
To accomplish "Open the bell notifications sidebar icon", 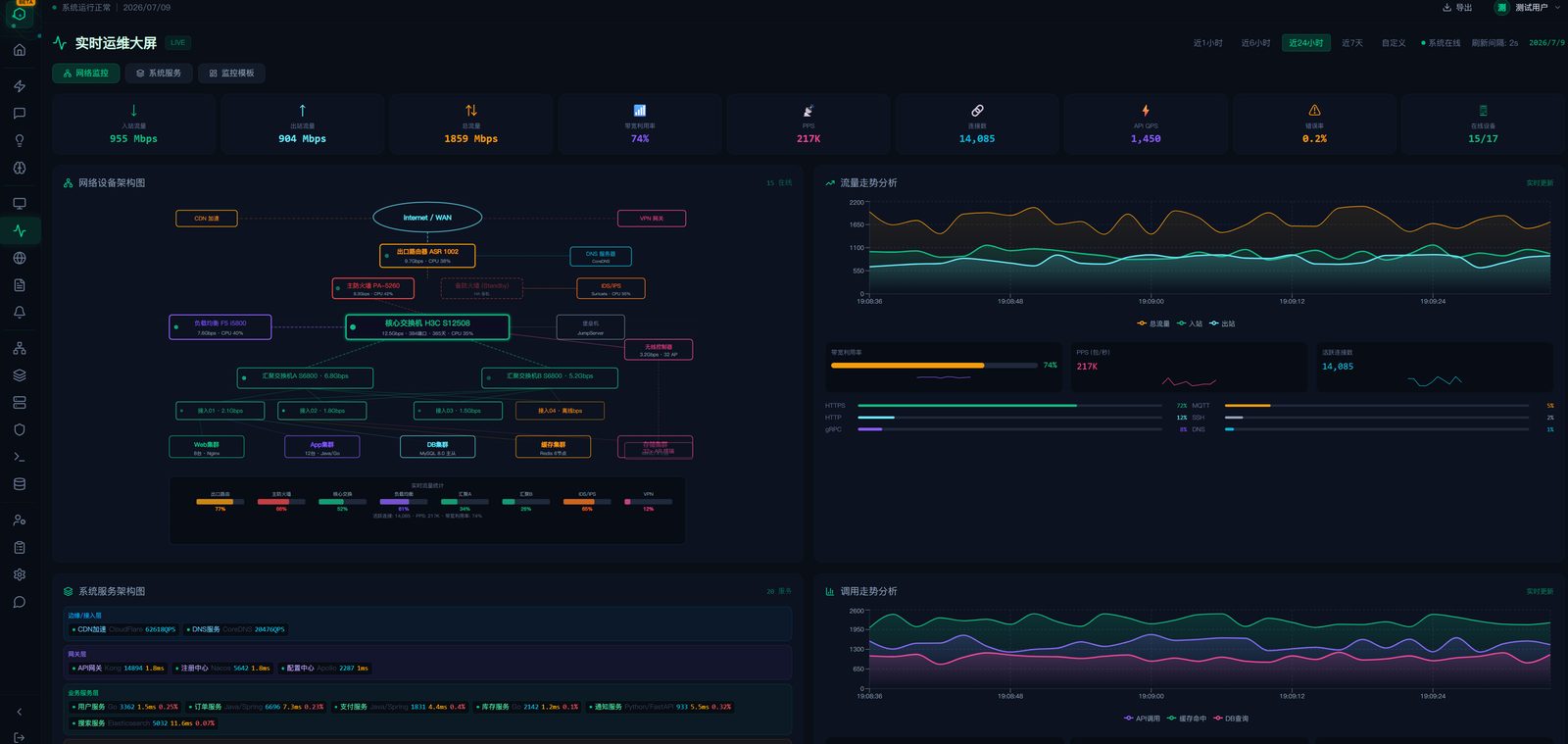I will click(x=20, y=313).
